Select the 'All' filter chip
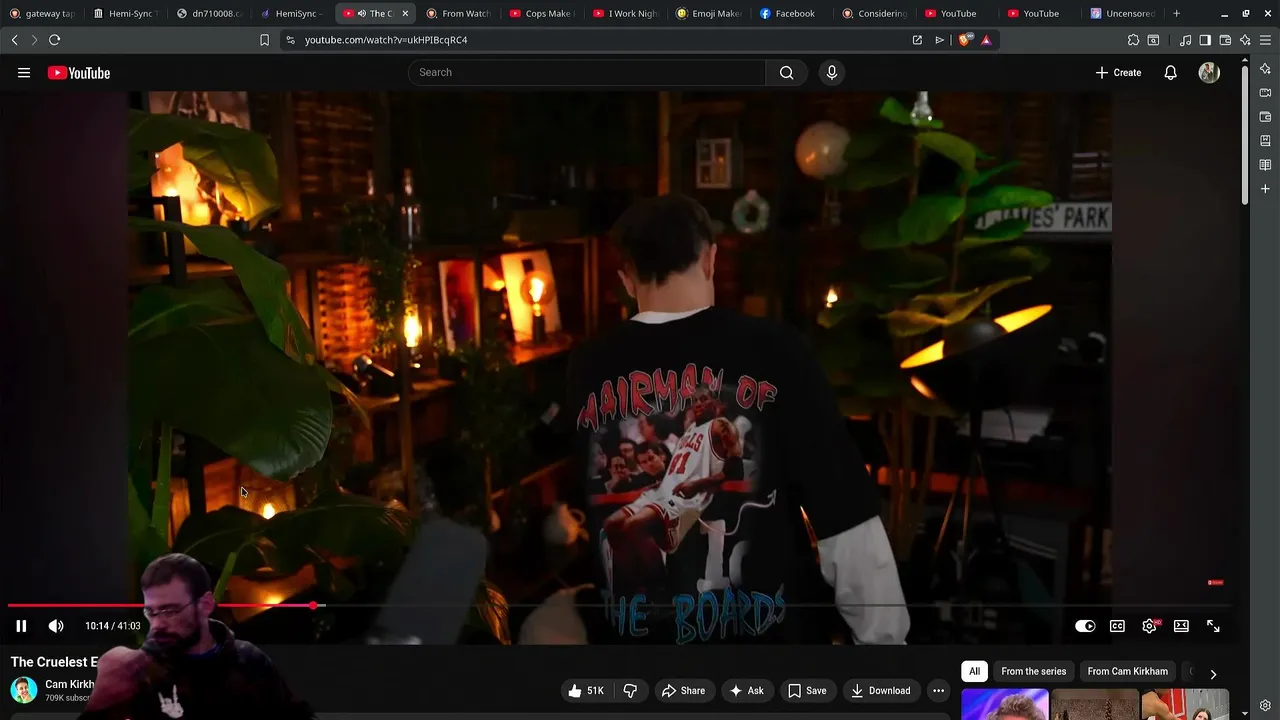Image resolution: width=1280 pixels, height=720 pixels. point(974,672)
